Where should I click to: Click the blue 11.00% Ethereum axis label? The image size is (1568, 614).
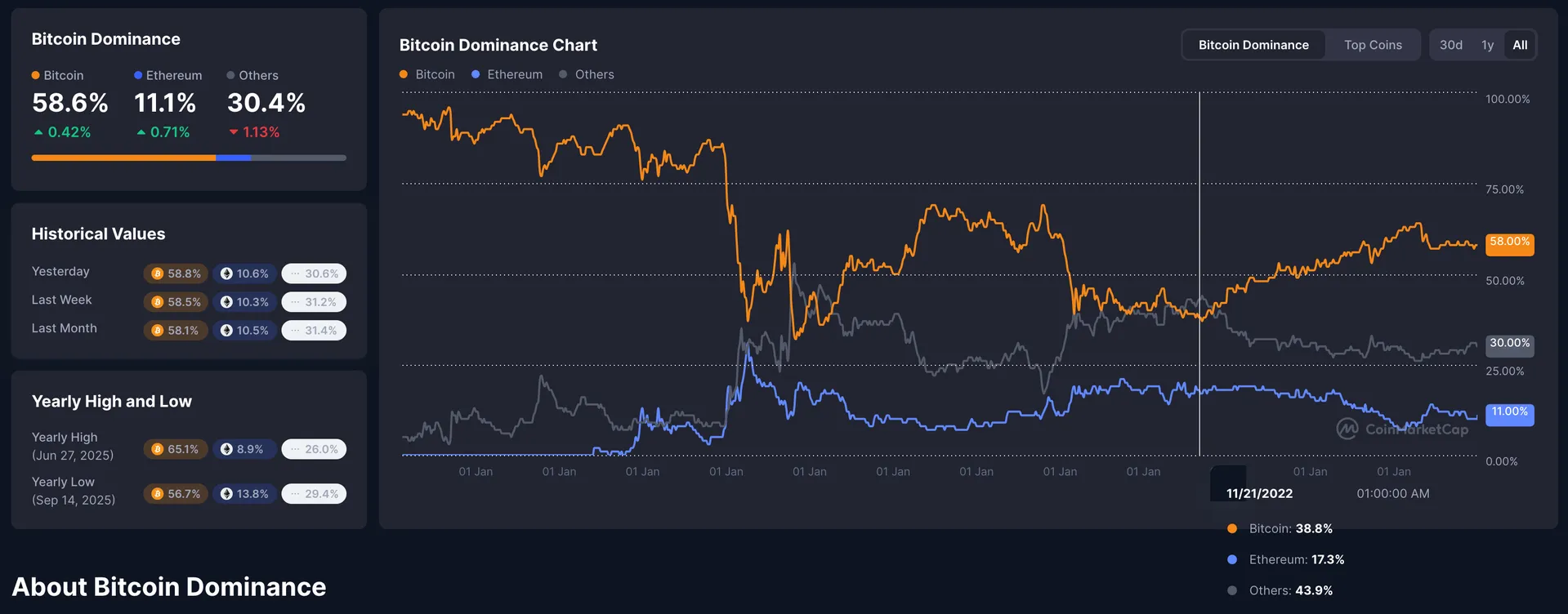tap(1509, 412)
